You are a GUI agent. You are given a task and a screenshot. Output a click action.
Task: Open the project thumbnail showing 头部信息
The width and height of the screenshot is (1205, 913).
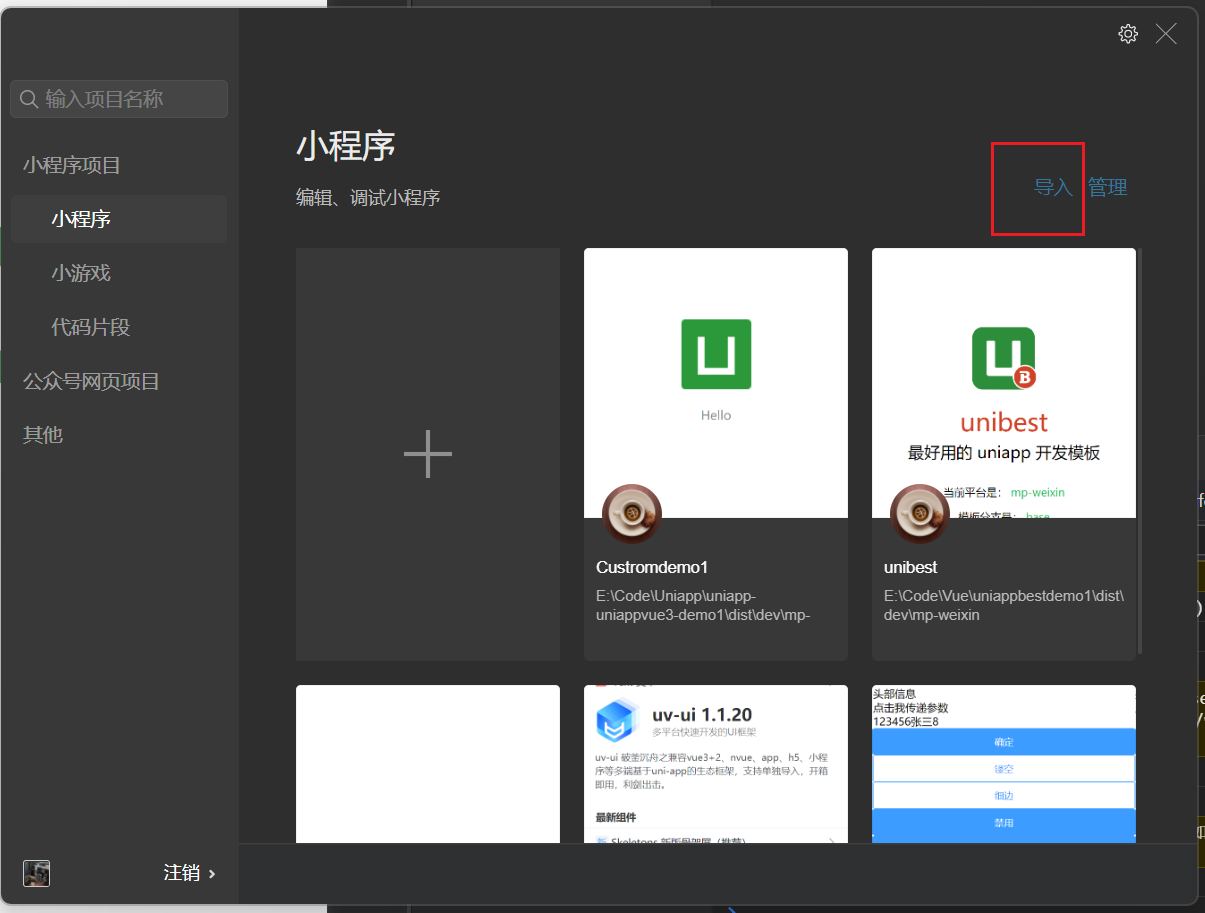pyautogui.click(x=1003, y=764)
